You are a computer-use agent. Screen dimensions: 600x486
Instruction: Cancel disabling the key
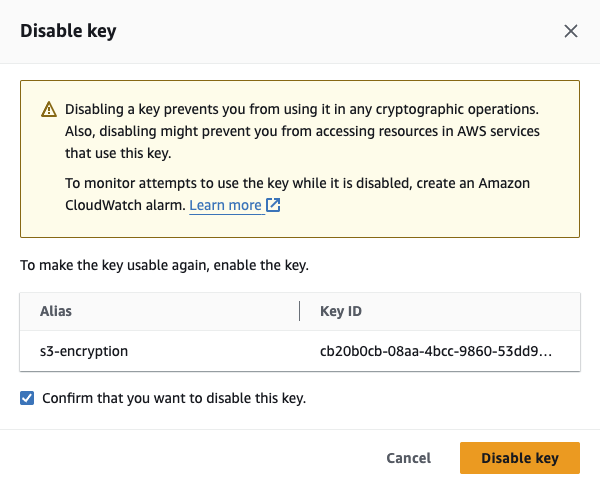click(408, 458)
